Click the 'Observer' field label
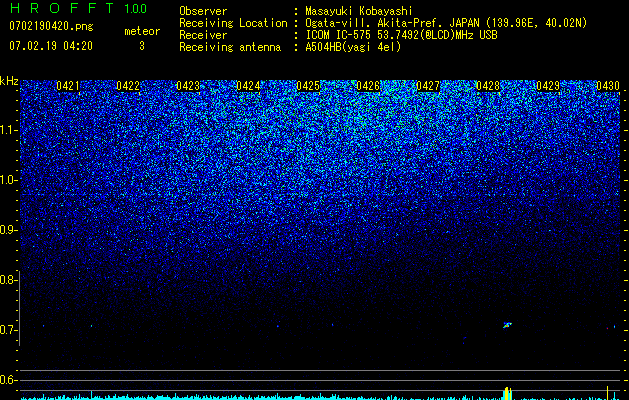 tap(203, 11)
